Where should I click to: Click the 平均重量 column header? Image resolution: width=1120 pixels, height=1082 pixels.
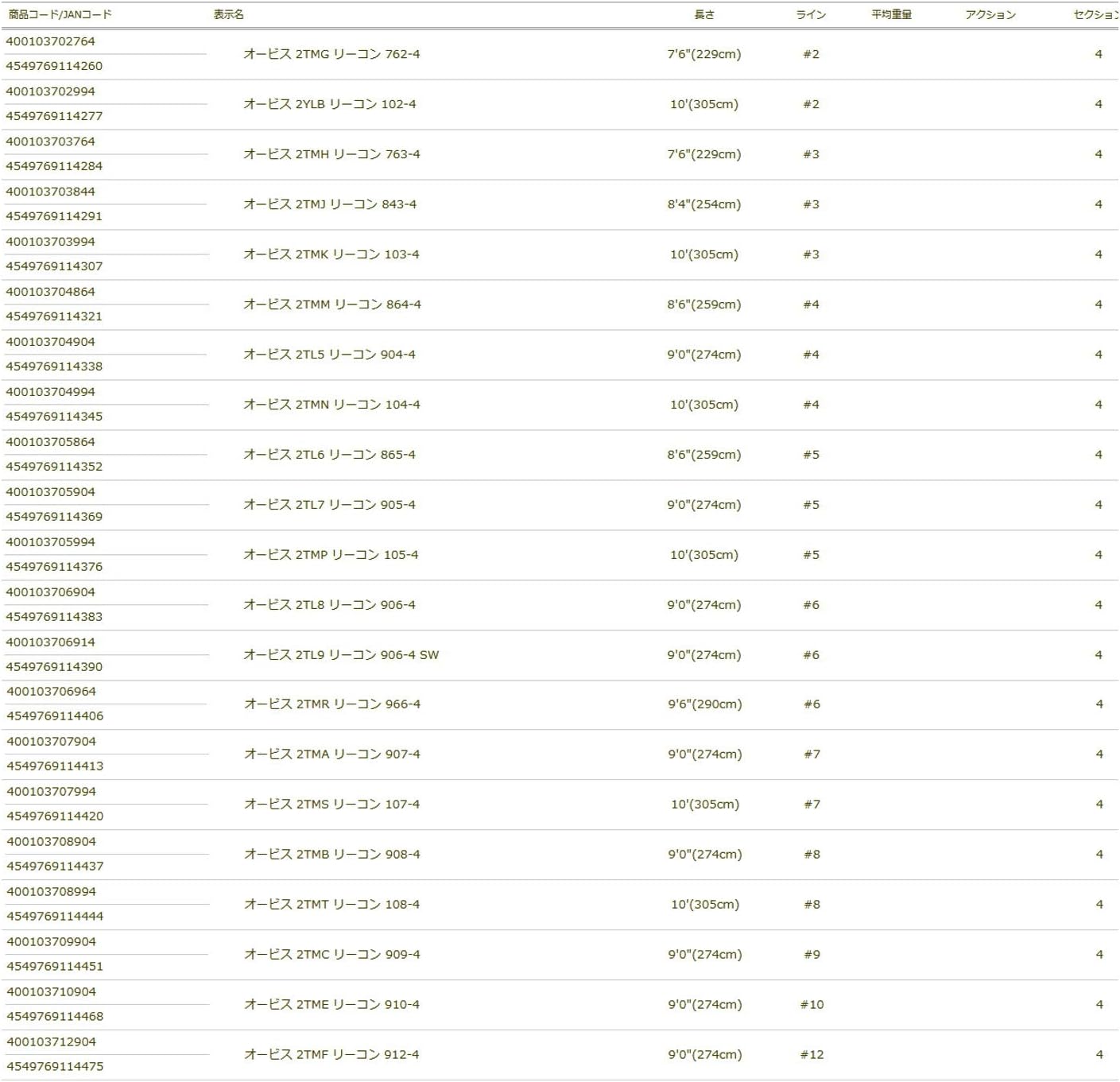point(892,14)
